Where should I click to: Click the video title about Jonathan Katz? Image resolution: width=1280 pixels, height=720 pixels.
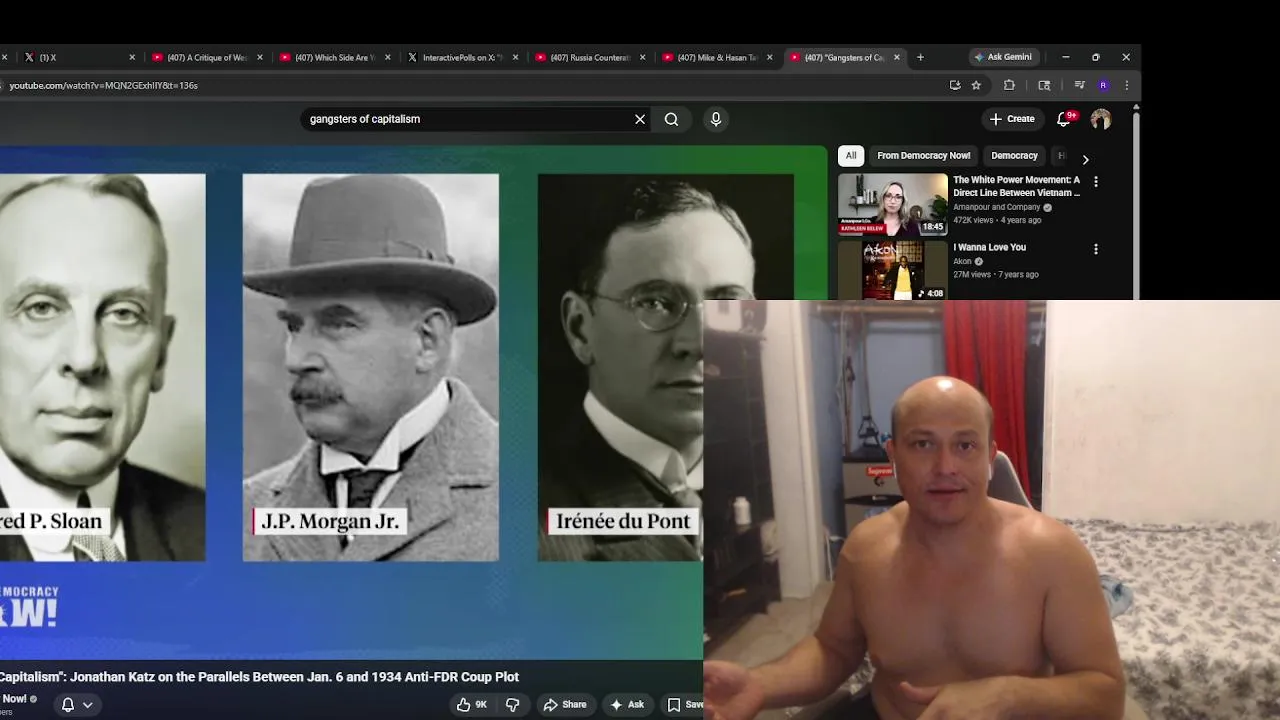[x=260, y=677]
